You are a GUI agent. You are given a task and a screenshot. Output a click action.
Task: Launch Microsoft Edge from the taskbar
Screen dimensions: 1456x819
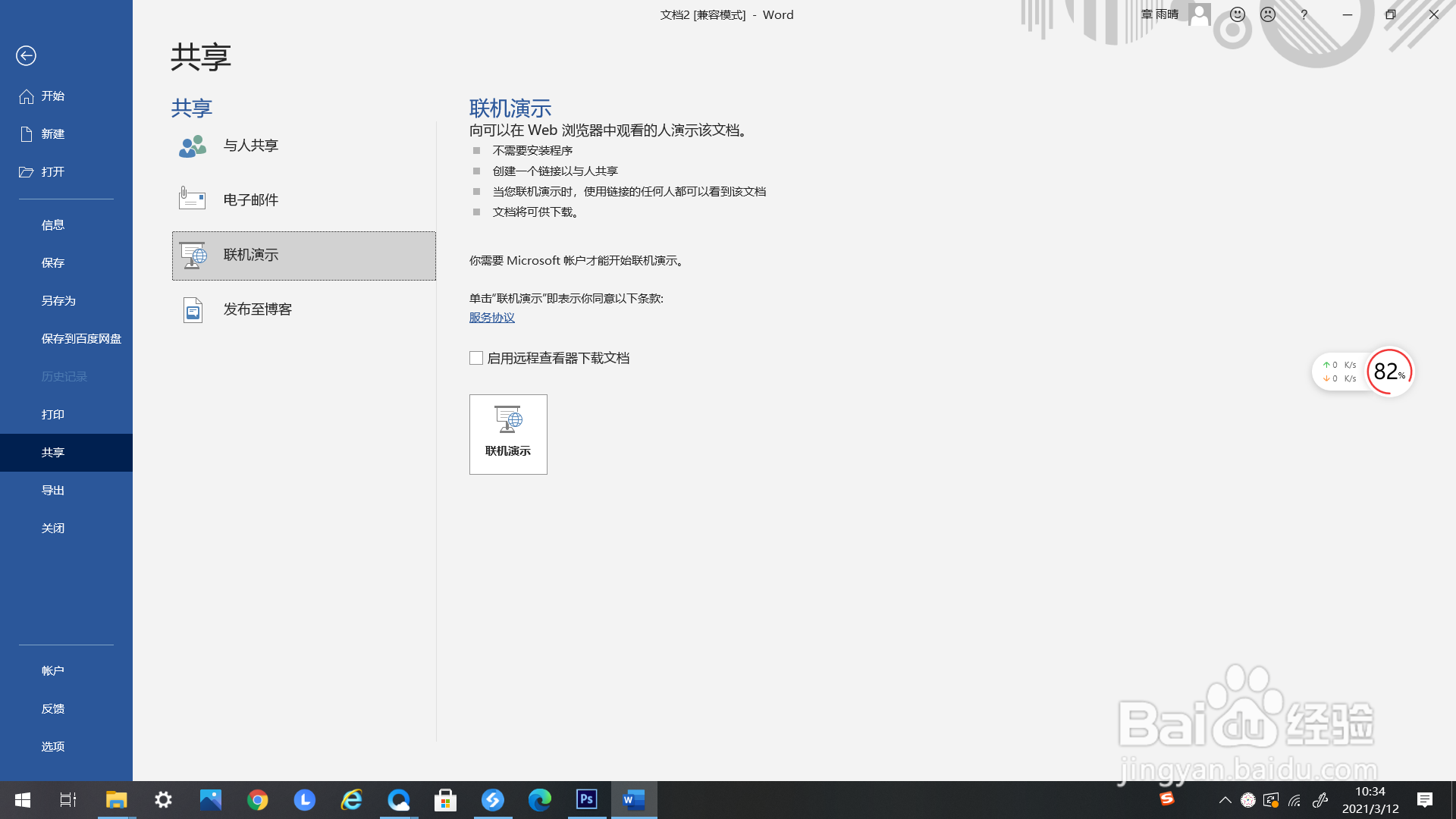coord(539,800)
